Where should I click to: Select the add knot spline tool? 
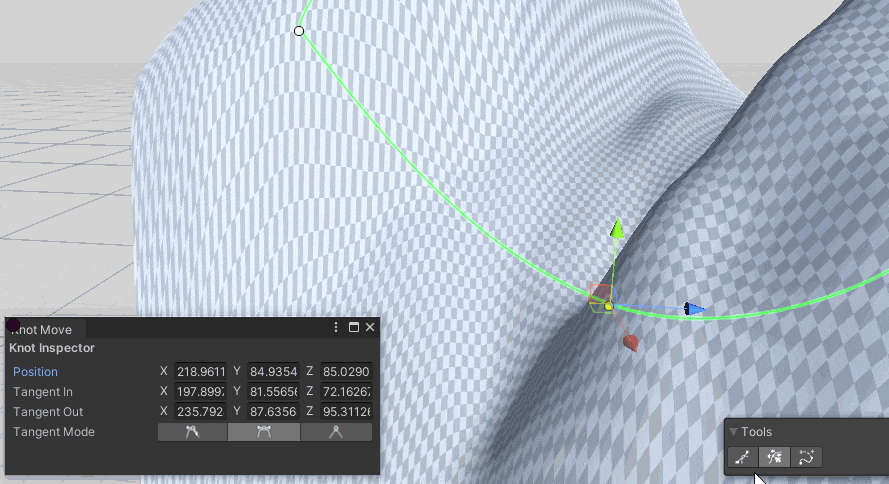806,457
